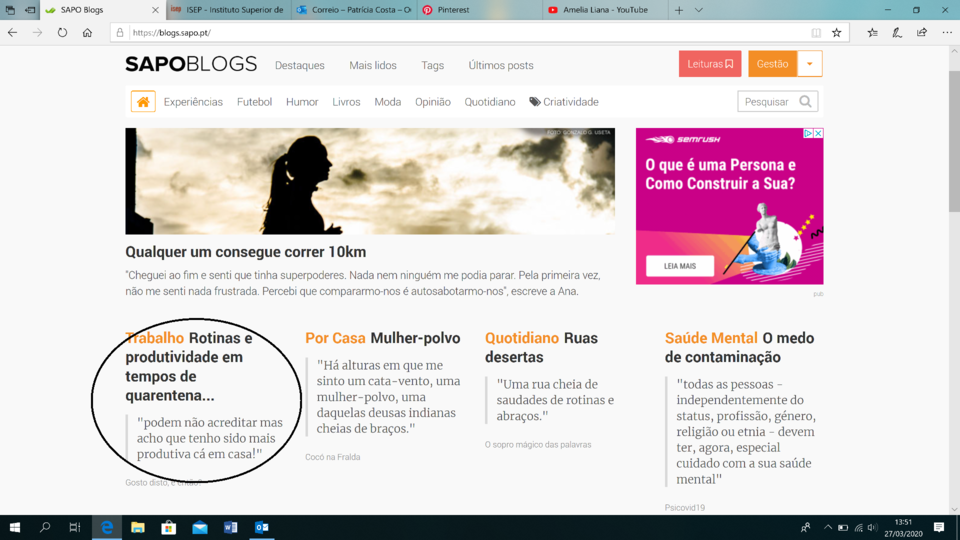
Task: Click the search magnifier icon beside Pesquisar
Action: tap(806, 102)
